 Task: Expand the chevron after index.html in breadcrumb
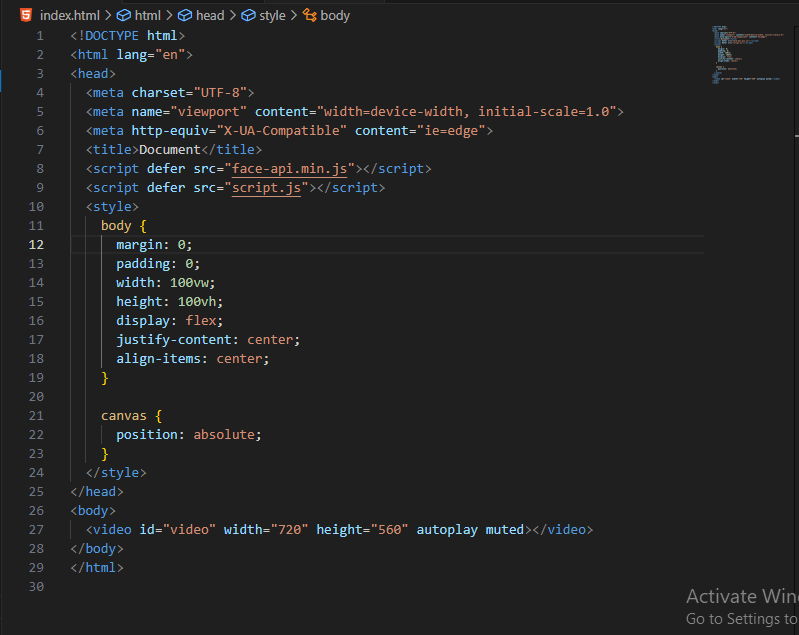point(108,16)
